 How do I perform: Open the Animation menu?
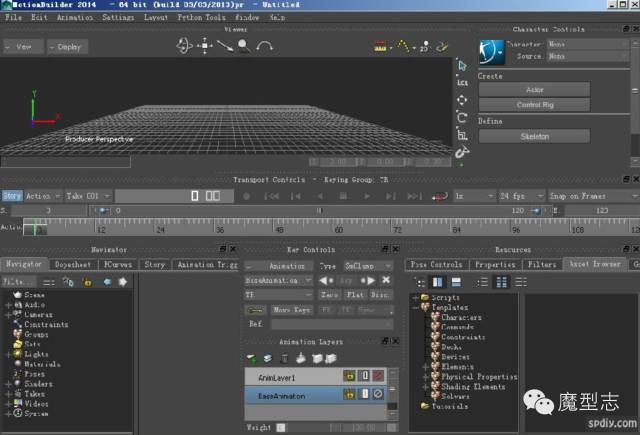(75, 17)
